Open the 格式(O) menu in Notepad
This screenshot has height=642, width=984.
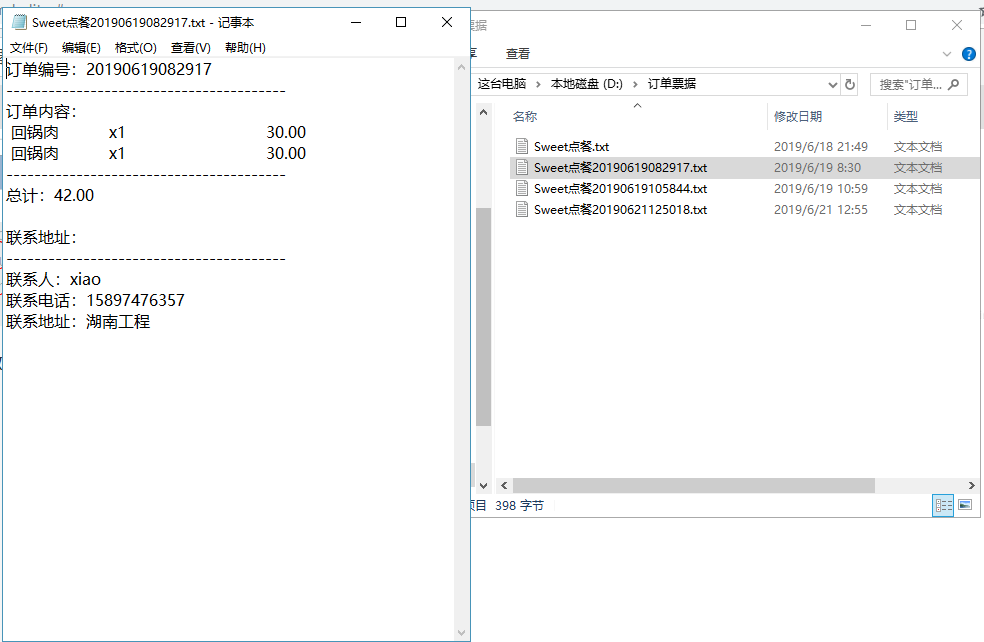coord(133,47)
